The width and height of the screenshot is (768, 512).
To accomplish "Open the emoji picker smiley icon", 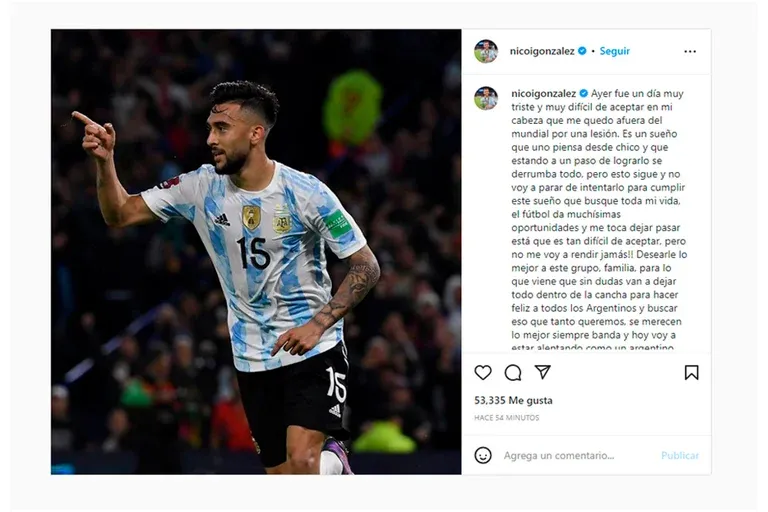I will pyautogui.click(x=483, y=455).
